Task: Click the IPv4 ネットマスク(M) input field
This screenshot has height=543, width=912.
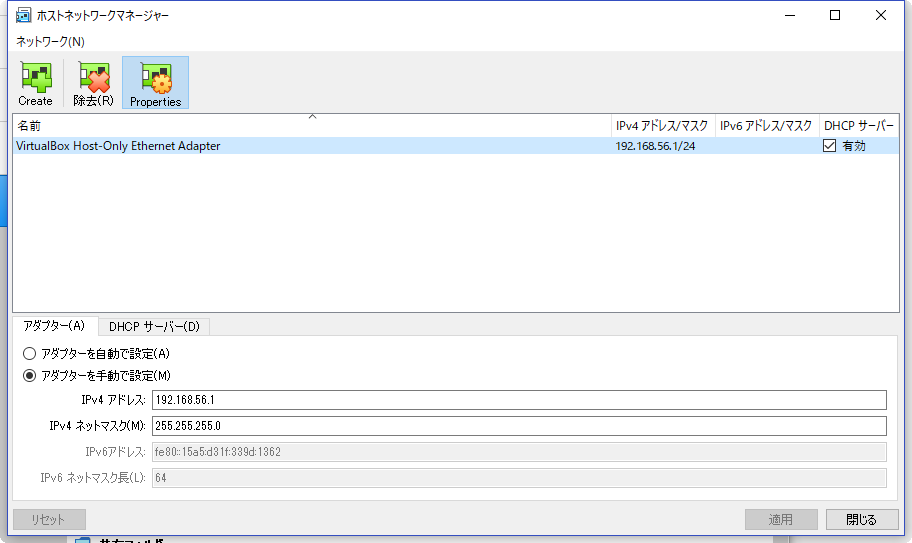Action: click(x=519, y=426)
